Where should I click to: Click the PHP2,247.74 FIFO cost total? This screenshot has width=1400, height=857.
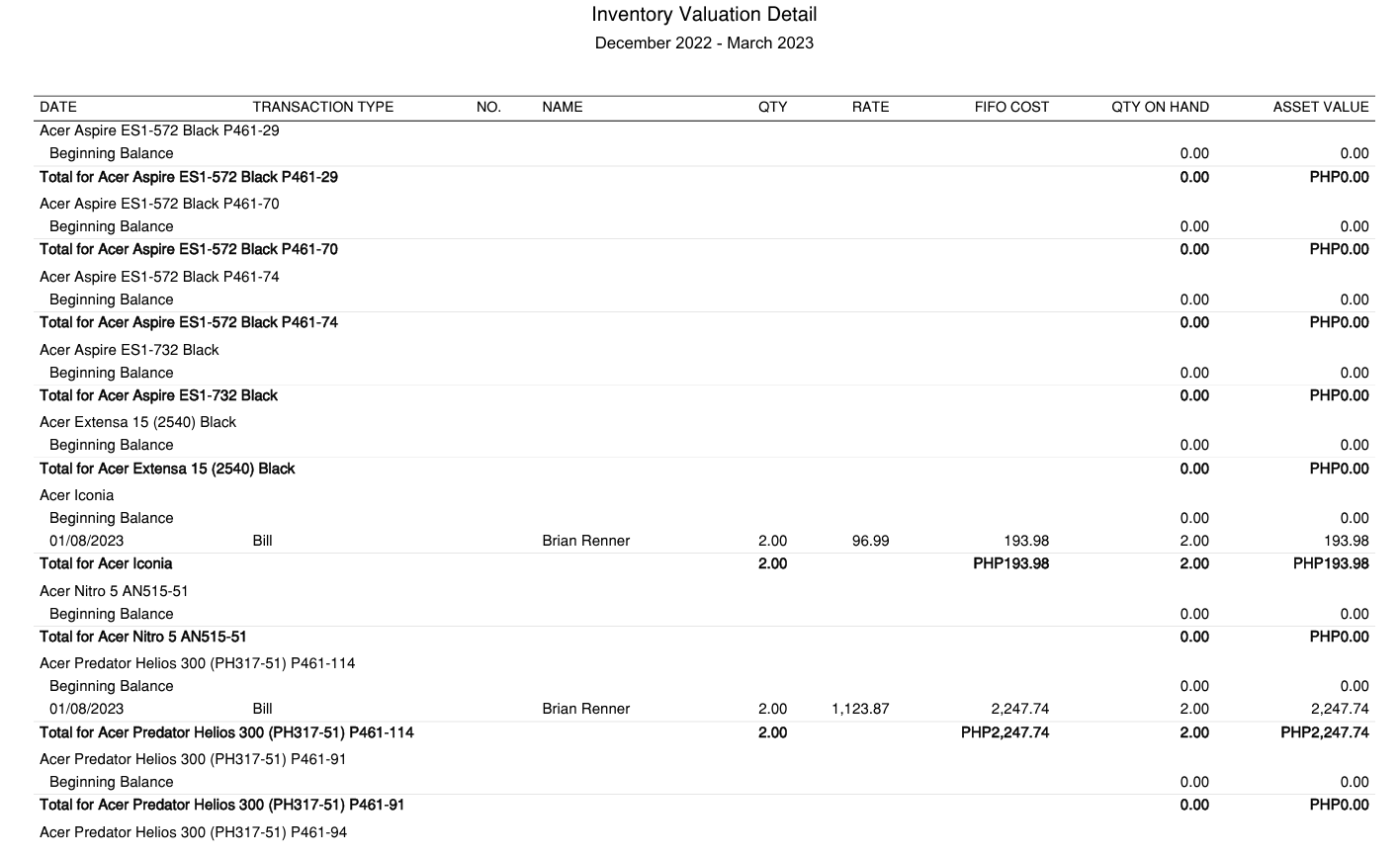[1005, 732]
